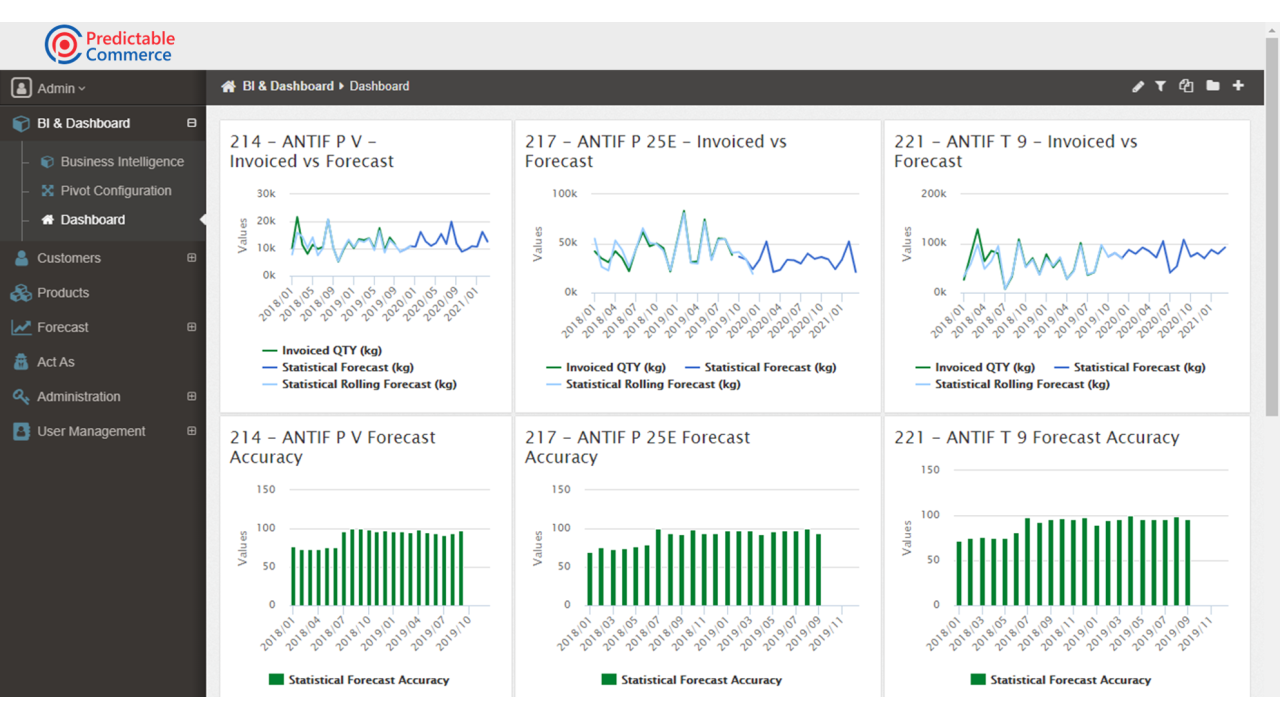Expand the User Management section

[192, 431]
